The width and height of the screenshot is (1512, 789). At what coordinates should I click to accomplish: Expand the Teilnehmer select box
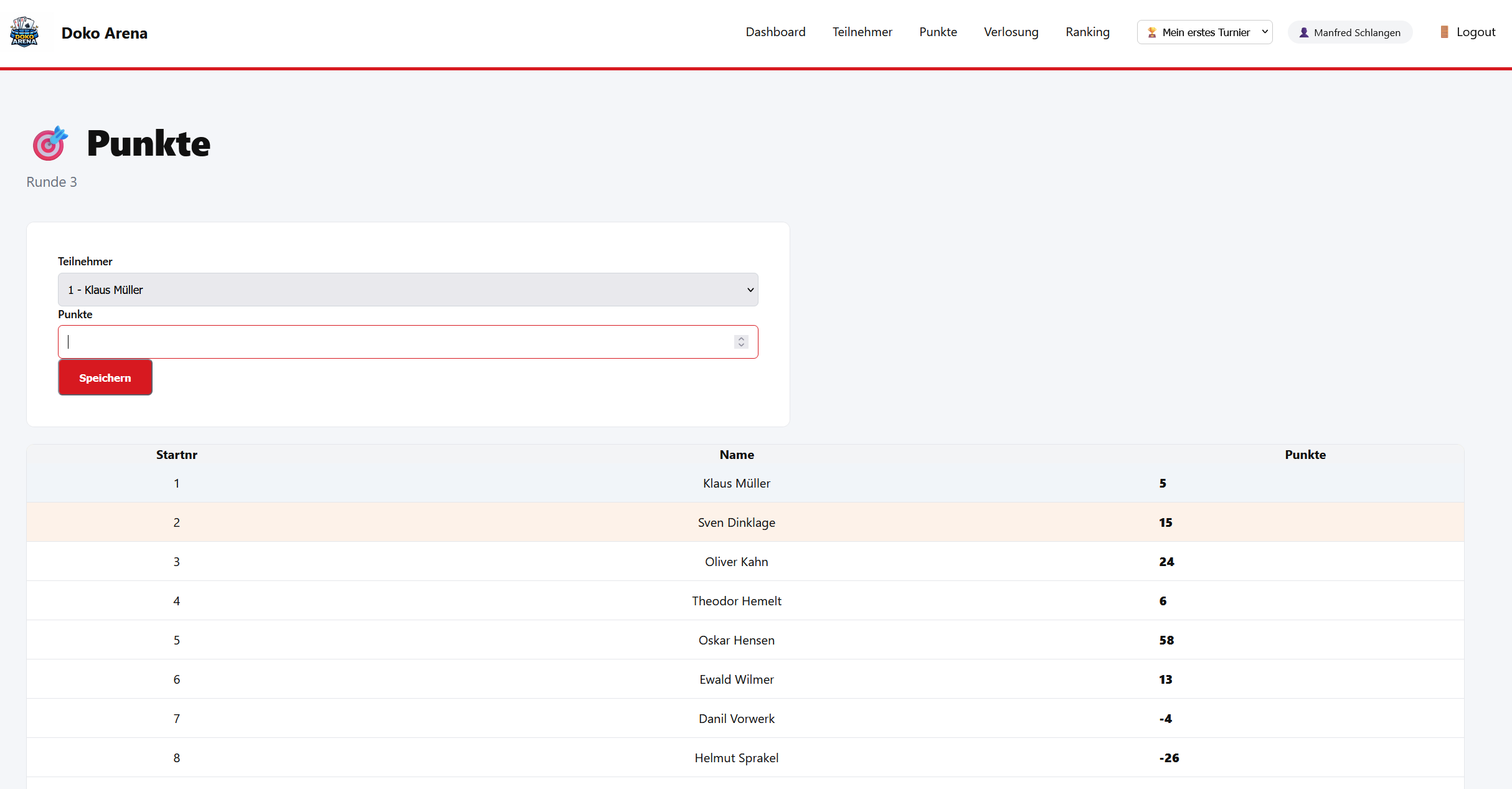pos(407,290)
